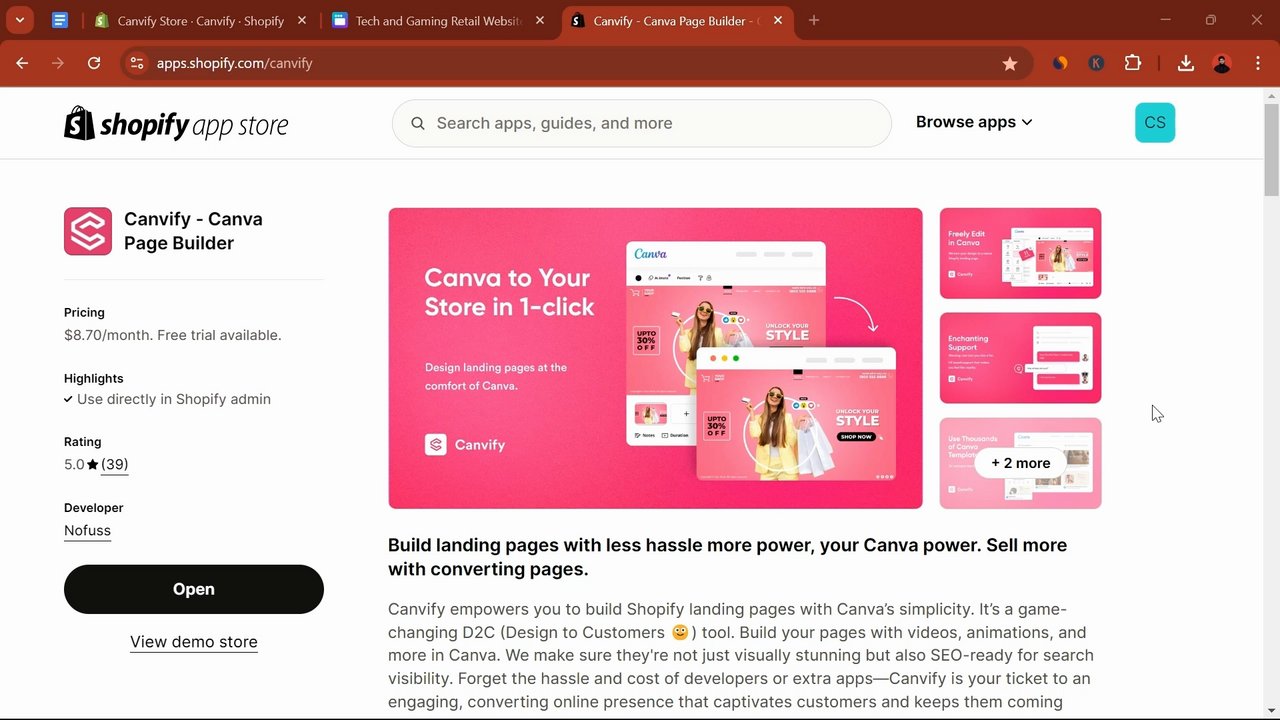The width and height of the screenshot is (1280, 720).
Task: Click the $8.70/month pricing text
Action: click(x=173, y=335)
